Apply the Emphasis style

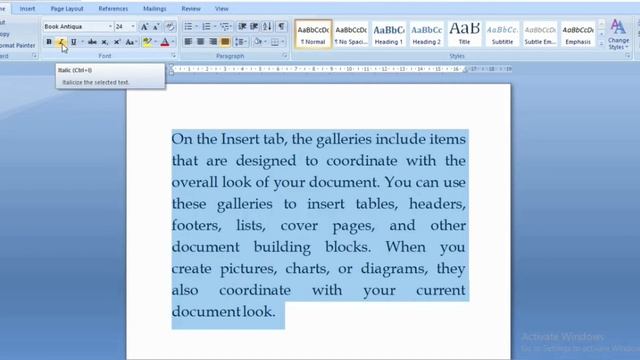(x=578, y=34)
